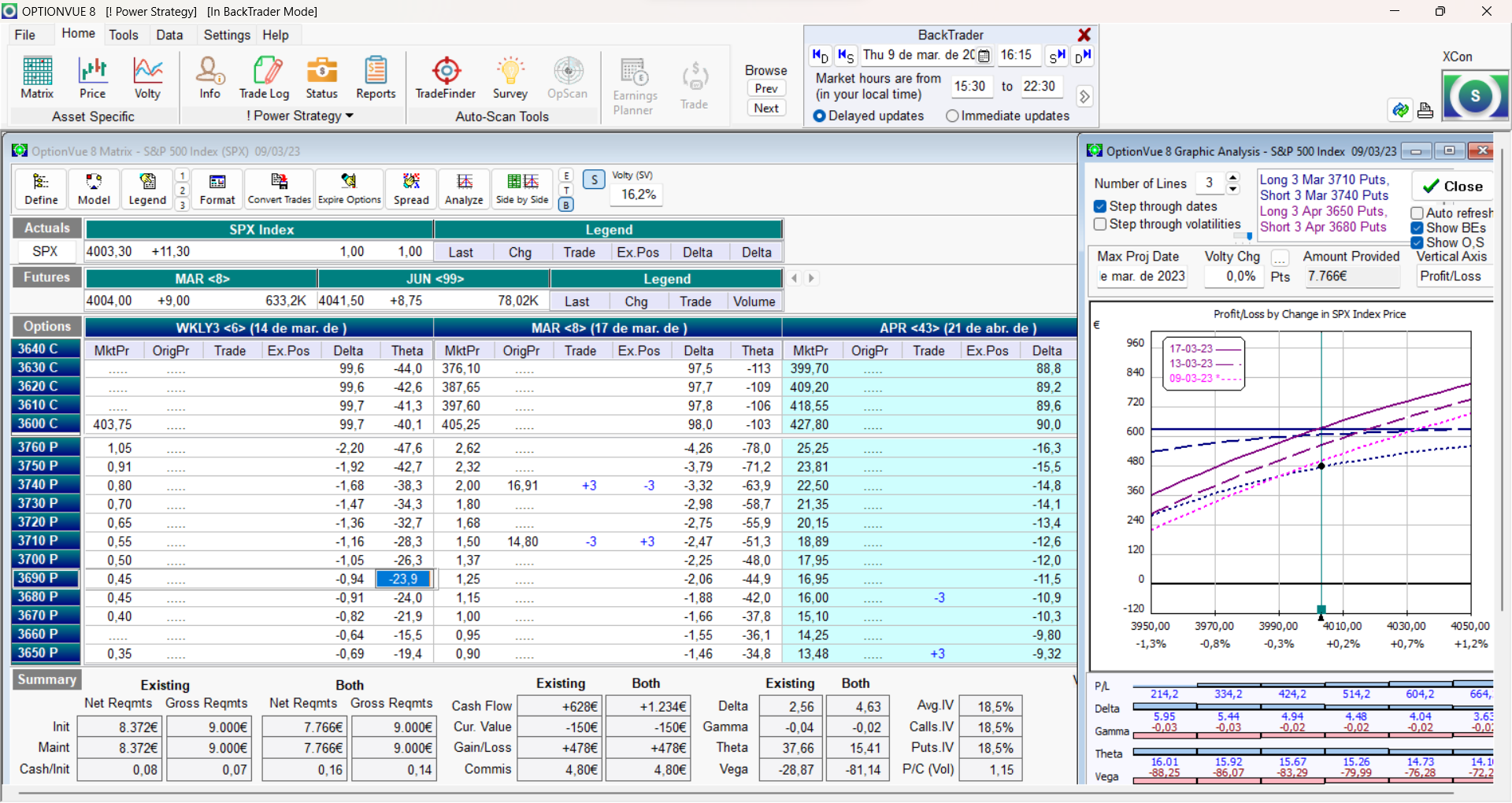Toggle the S button in Matrix toolbar
The width and height of the screenshot is (1512, 803).
click(x=595, y=179)
